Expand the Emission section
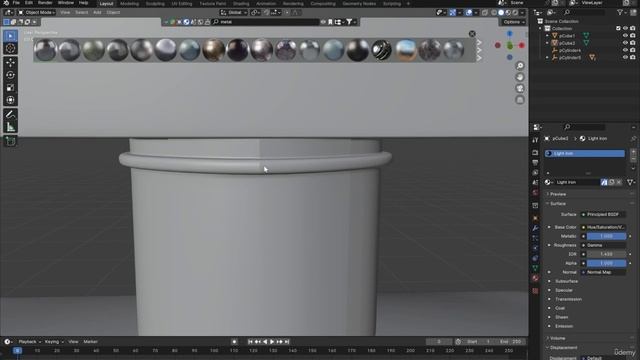Image resolution: width=640 pixels, height=360 pixels. click(564, 326)
